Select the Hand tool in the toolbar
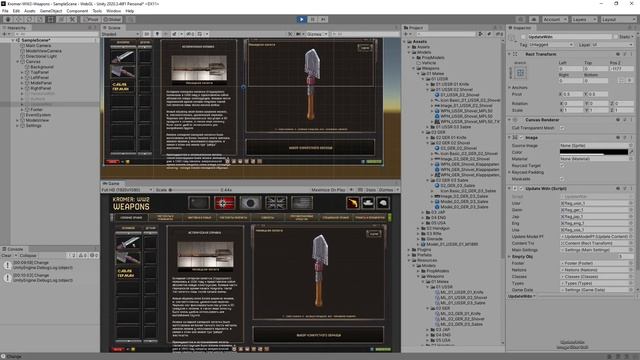 click(8, 19)
